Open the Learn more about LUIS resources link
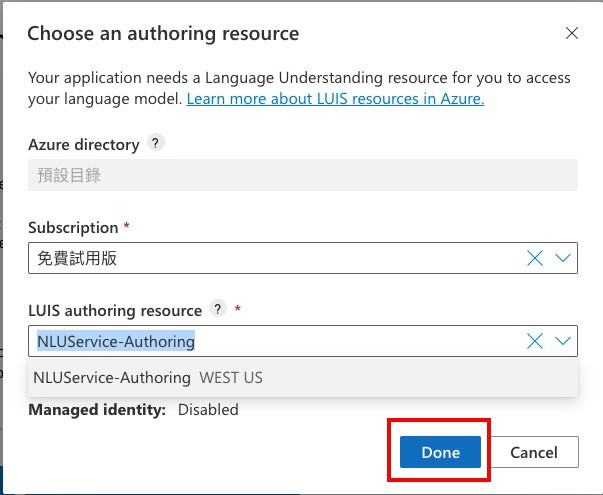 [x=335, y=98]
